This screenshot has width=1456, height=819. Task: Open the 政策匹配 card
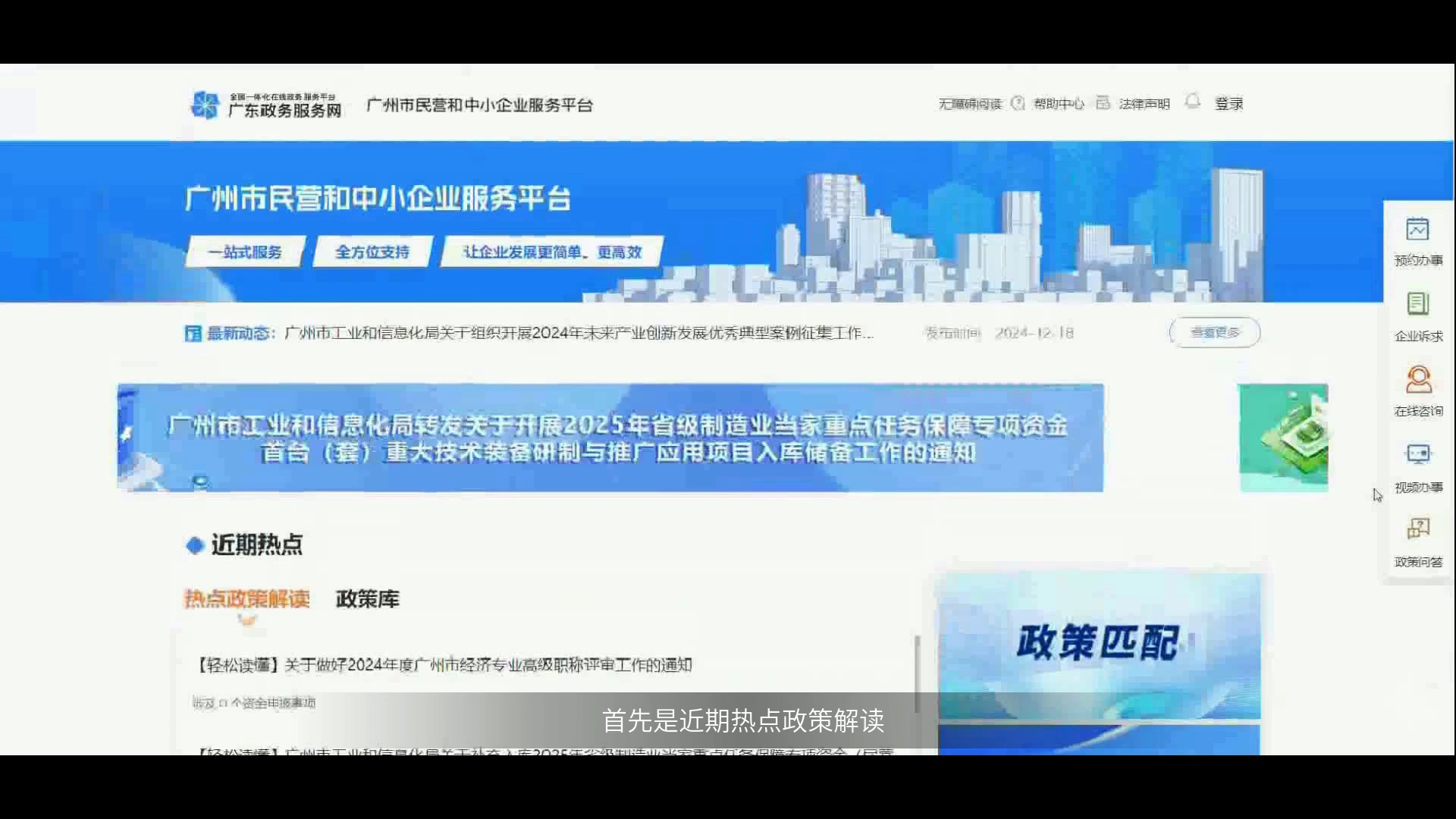pos(1099,645)
